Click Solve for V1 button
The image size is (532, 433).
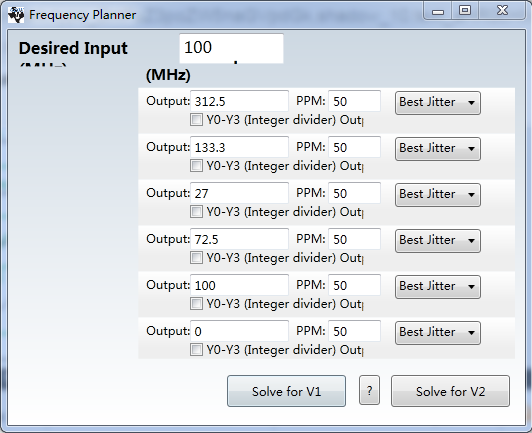click(x=286, y=391)
